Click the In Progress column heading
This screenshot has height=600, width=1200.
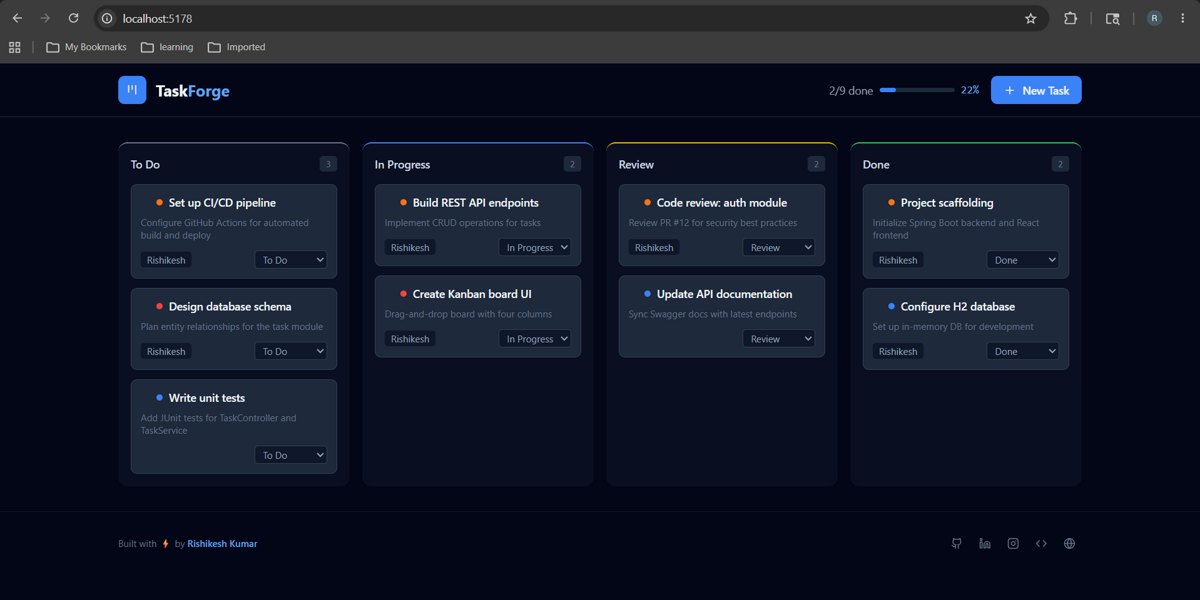tap(403, 164)
